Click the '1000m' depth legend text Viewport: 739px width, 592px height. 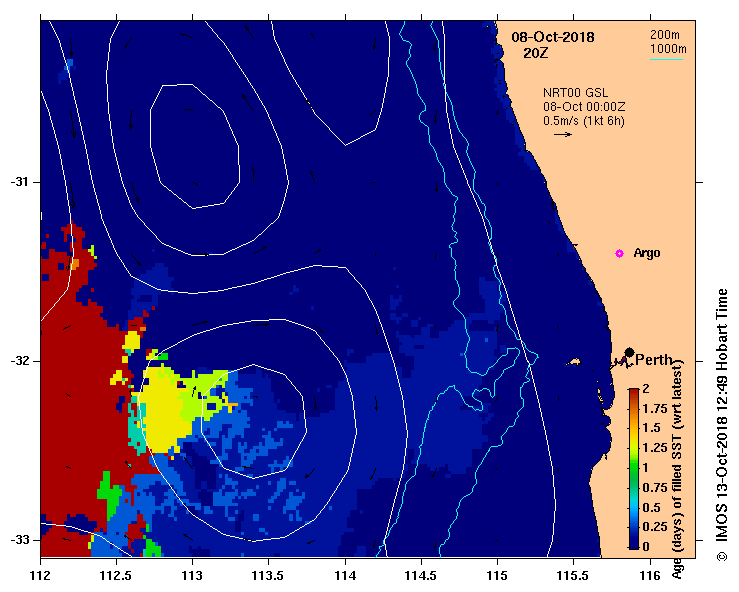(x=668, y=49)
